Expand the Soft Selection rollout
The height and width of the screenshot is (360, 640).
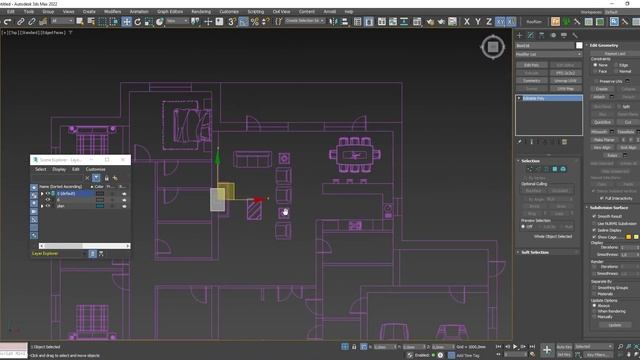click(x=535, y=253)
